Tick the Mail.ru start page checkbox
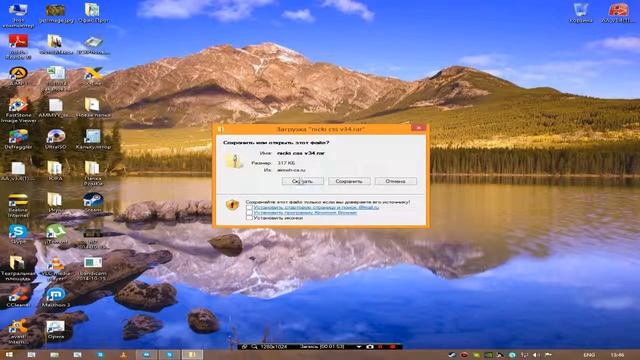 point(249,207)
